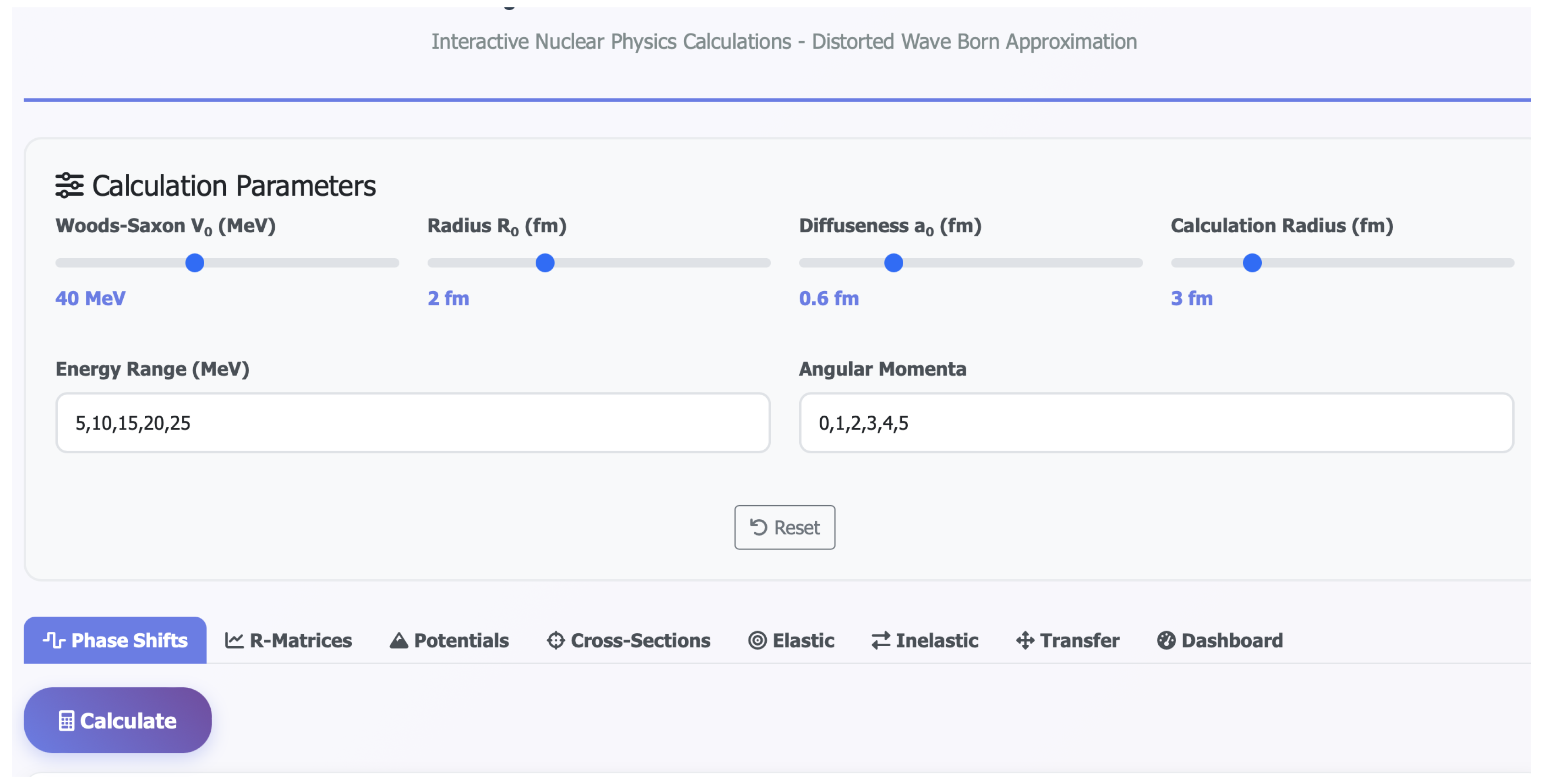
Task: Click the R-Matrices chart icon
Action: [234, 640]
